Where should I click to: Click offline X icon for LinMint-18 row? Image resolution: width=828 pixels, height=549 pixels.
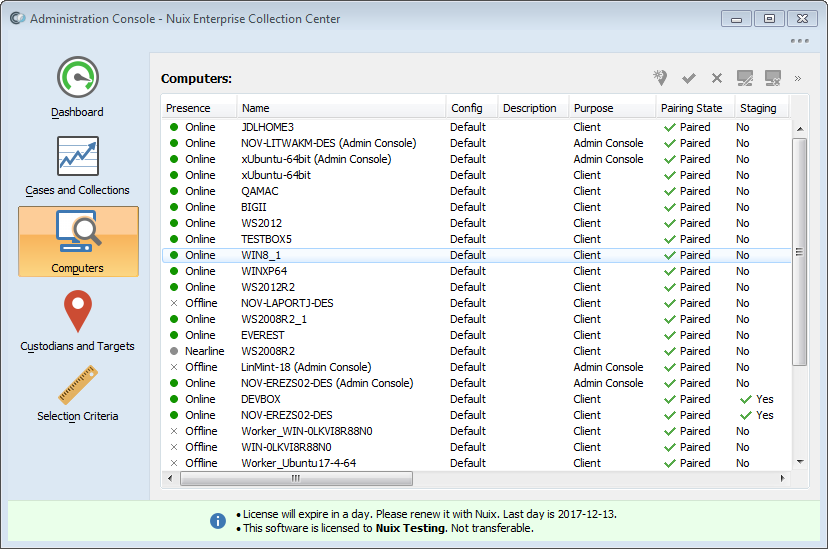coord(173,367)
